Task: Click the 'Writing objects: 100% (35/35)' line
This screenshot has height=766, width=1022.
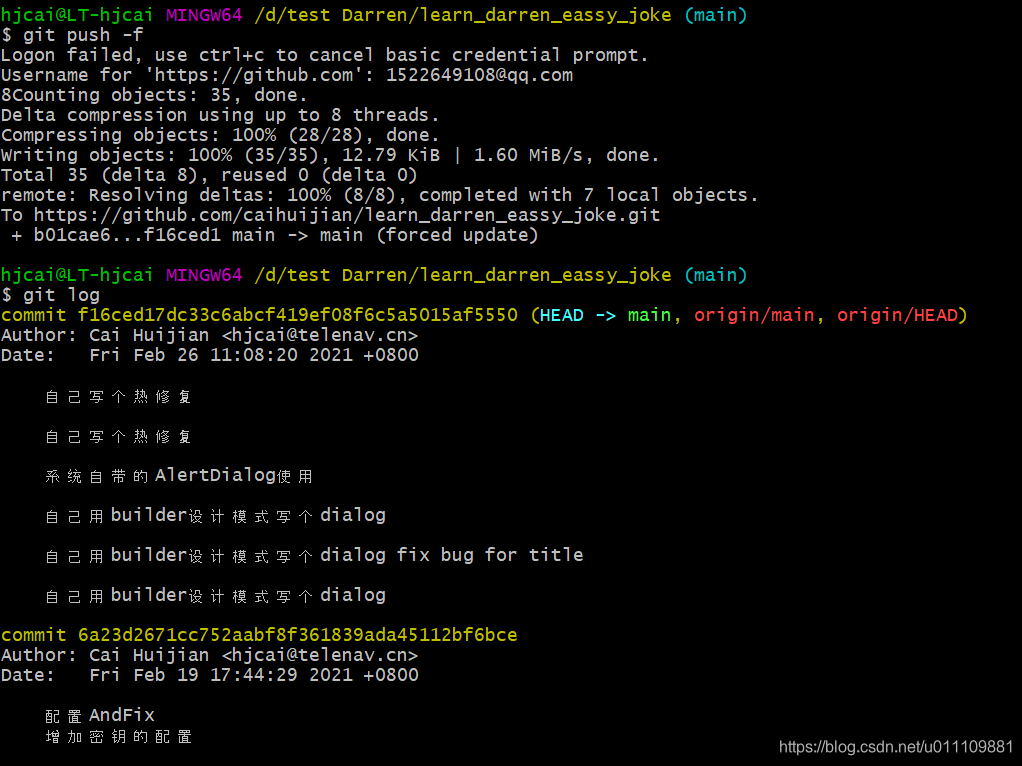Action: click(x=330, y=155)
